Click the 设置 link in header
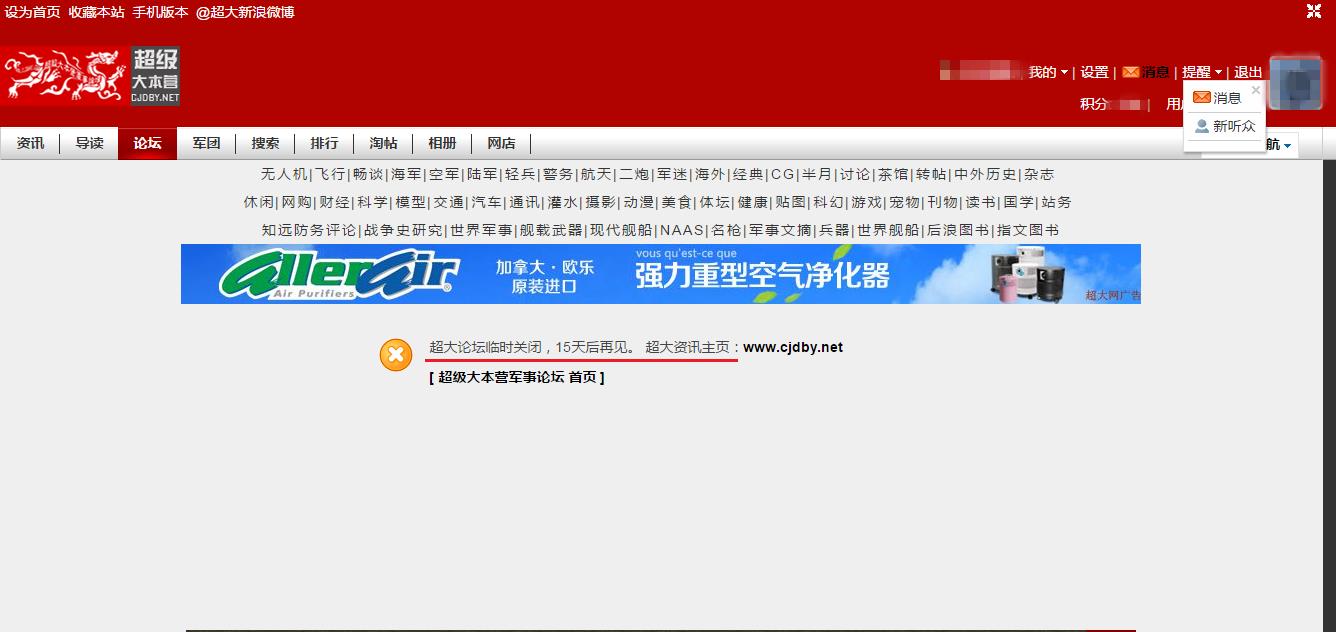 pos(1094,72)
